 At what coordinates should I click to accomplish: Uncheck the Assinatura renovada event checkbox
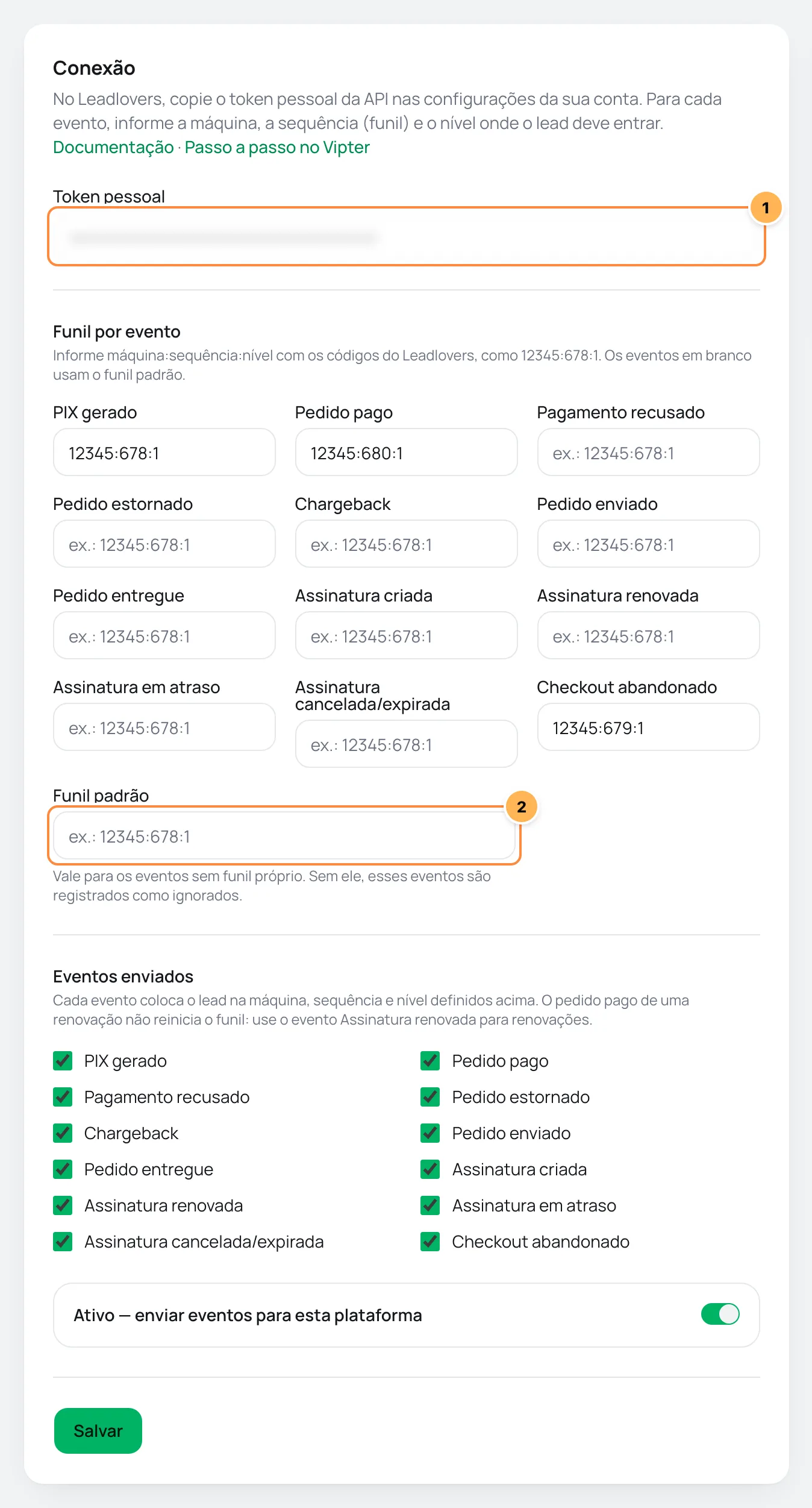(63, 1205)
